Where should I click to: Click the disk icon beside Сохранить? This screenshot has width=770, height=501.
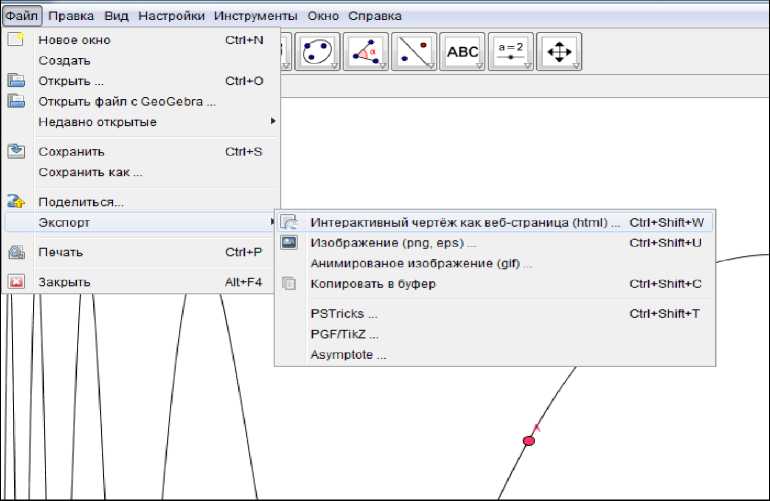16,151
